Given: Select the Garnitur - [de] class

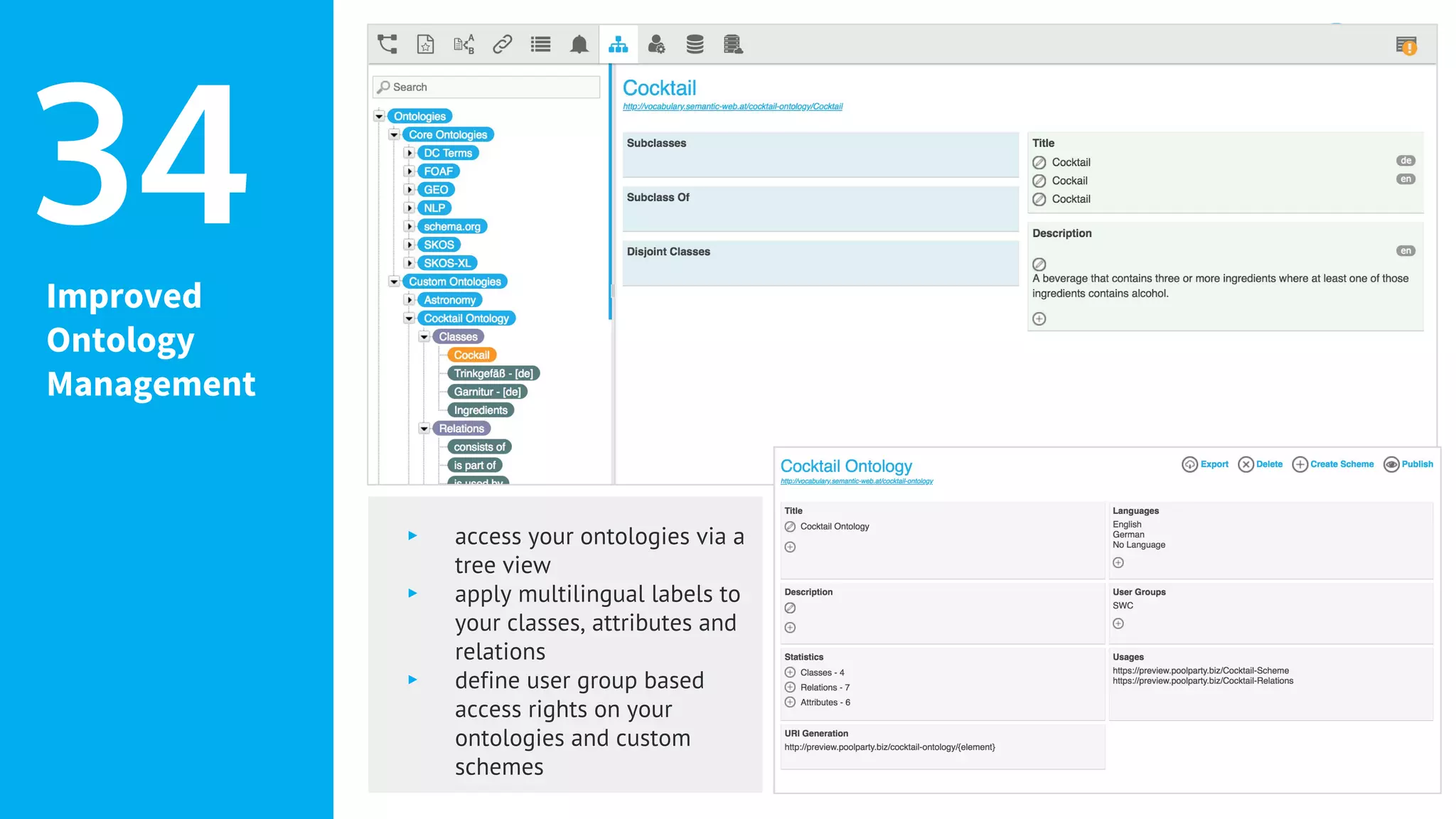Looking at the screenshot, I should (x=488, y=392).
